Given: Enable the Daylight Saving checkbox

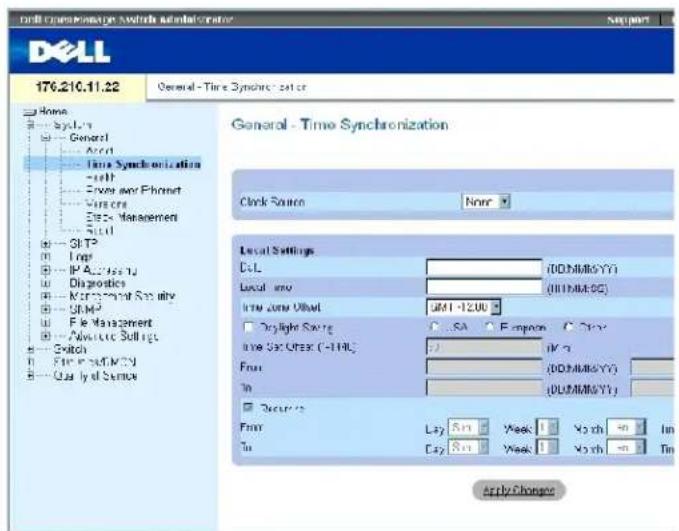Looking at the screenshot, I should coord(249,327).
